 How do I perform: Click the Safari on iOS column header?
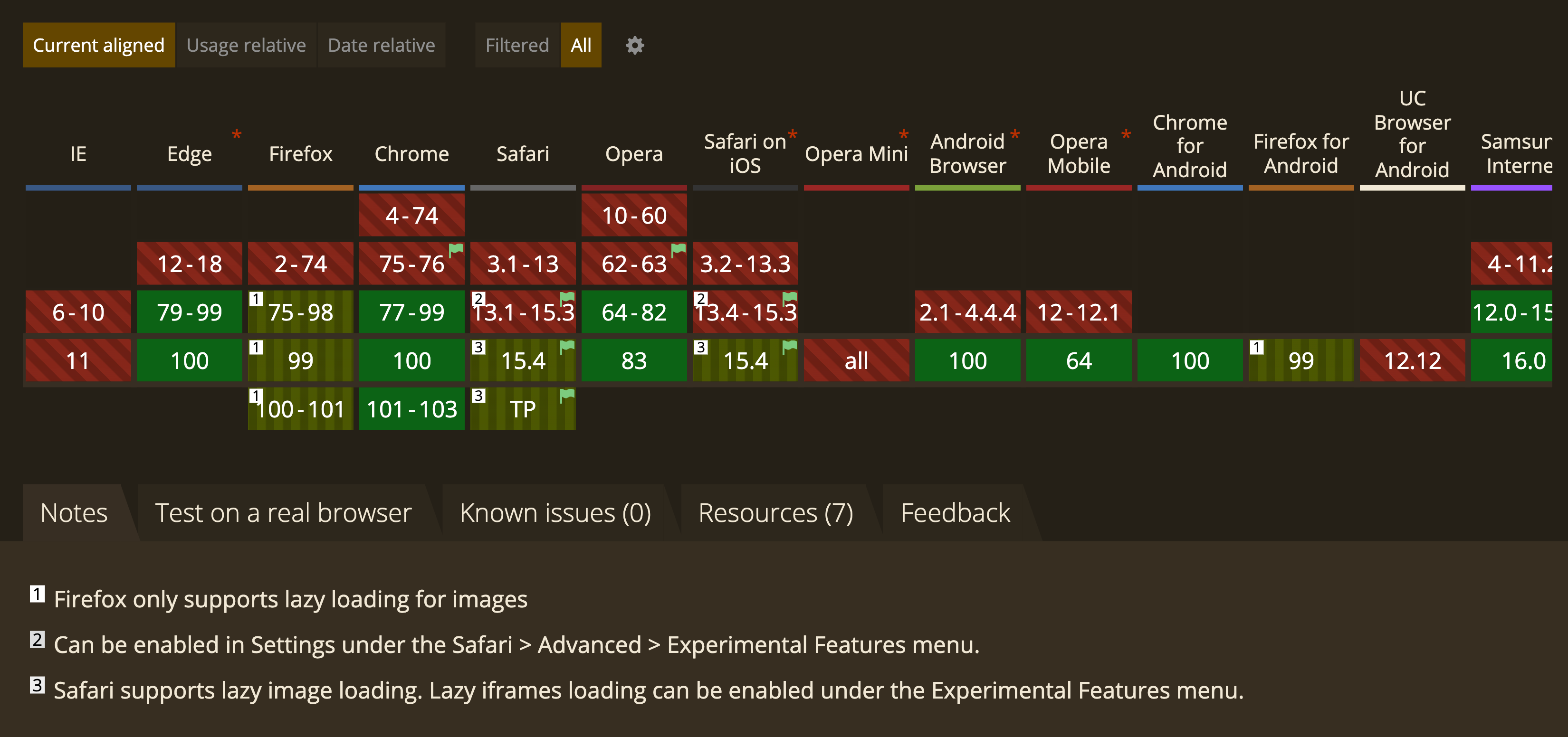(745, 153)
